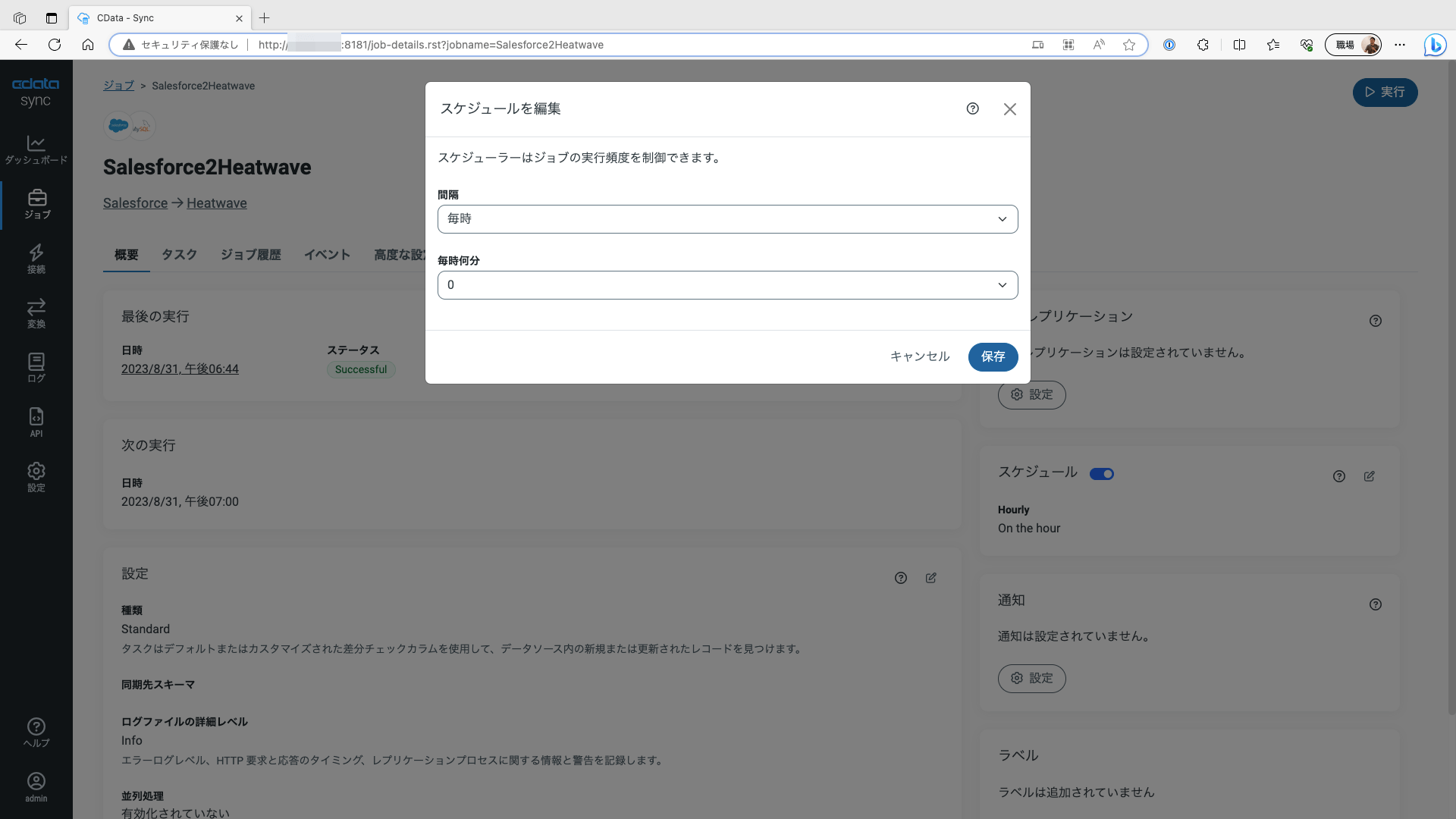
Task: Switch to the ジョブ履歴 tab
Action: coord(250,255)
